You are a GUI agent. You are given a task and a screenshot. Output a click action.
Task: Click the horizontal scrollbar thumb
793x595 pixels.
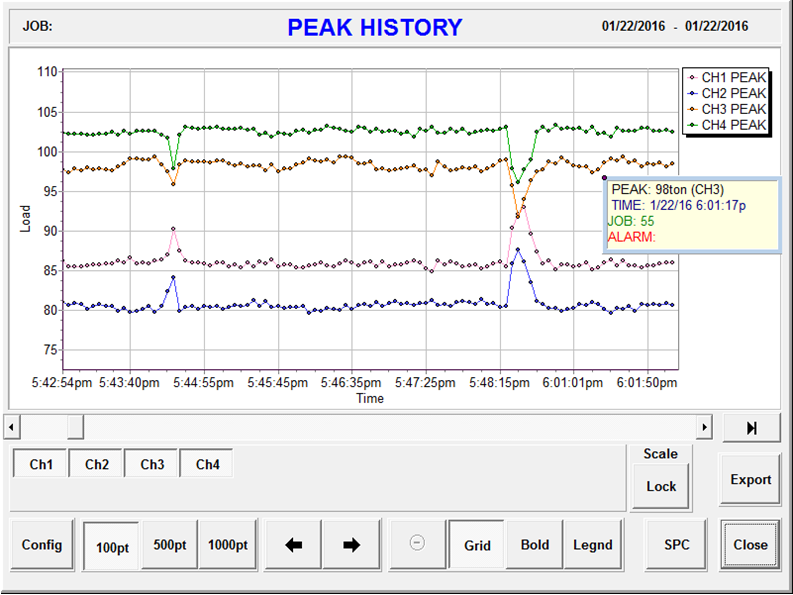point(75,427)
